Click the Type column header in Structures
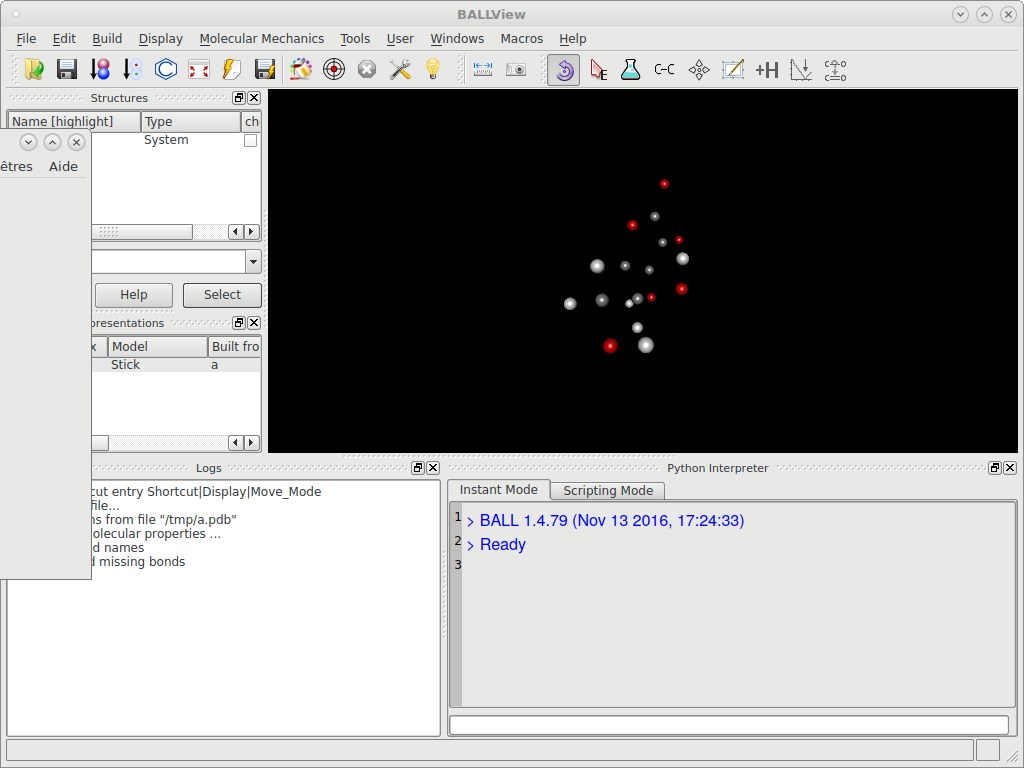 [191, 121]
